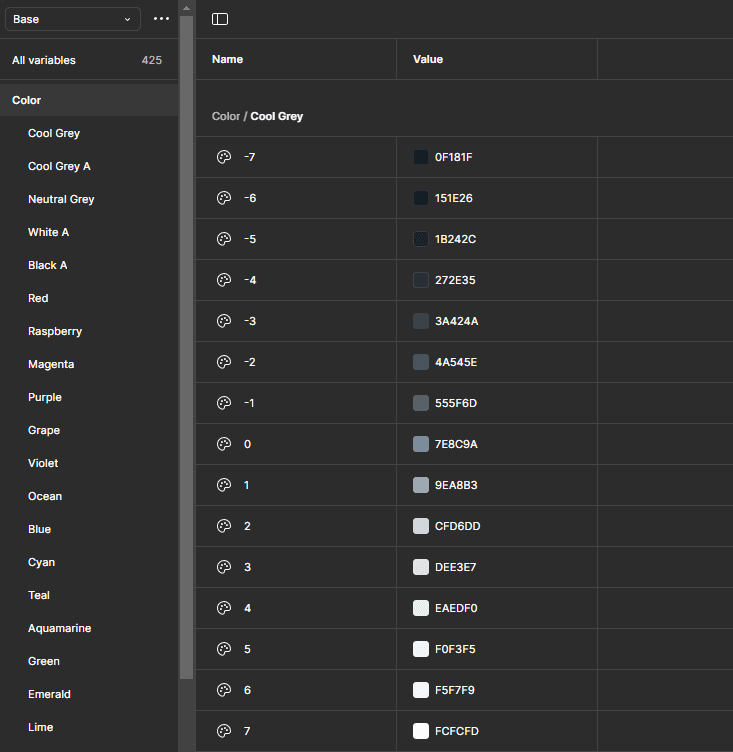Click the palette icon for variable -7
This screenshot has height=752, width=733.
pos(224,157)
